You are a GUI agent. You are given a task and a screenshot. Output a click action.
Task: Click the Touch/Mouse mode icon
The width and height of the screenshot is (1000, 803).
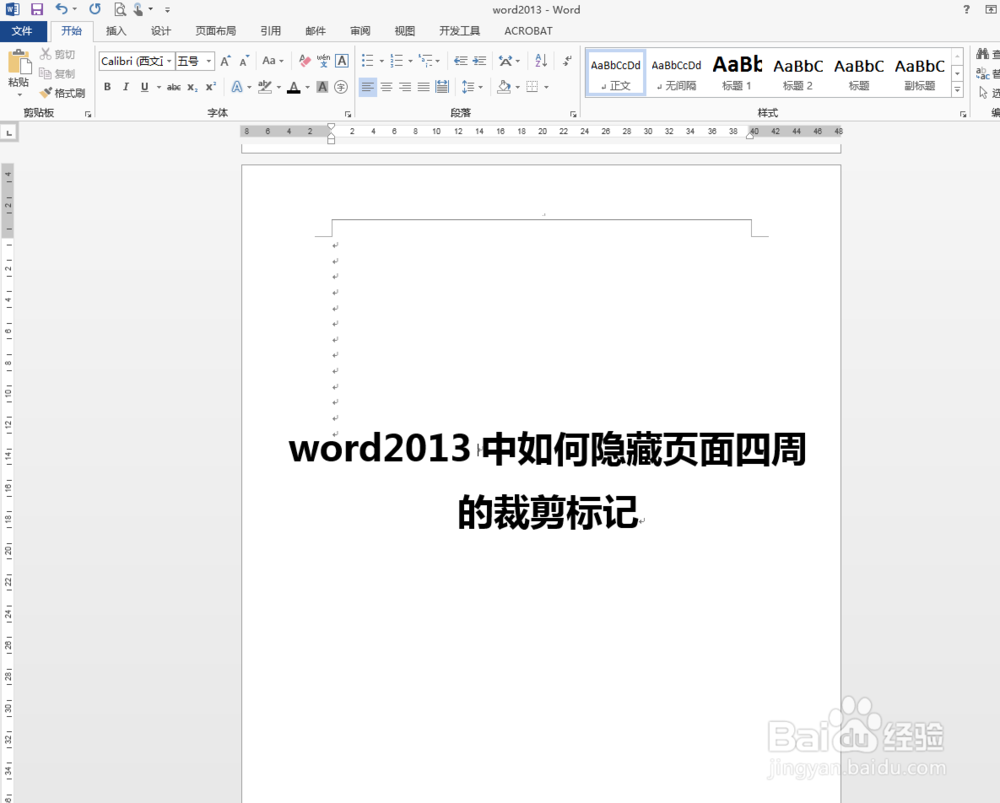[x=138, y=10]
